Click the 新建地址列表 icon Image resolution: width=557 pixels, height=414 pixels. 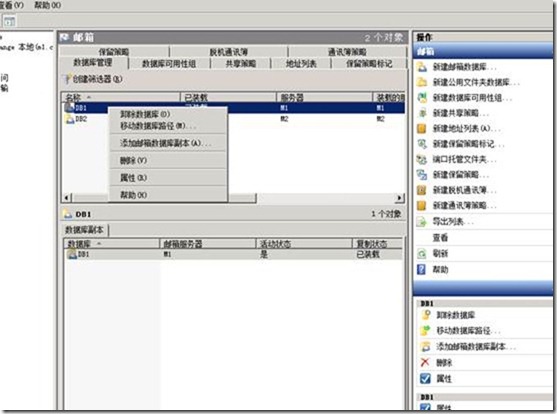422,128
